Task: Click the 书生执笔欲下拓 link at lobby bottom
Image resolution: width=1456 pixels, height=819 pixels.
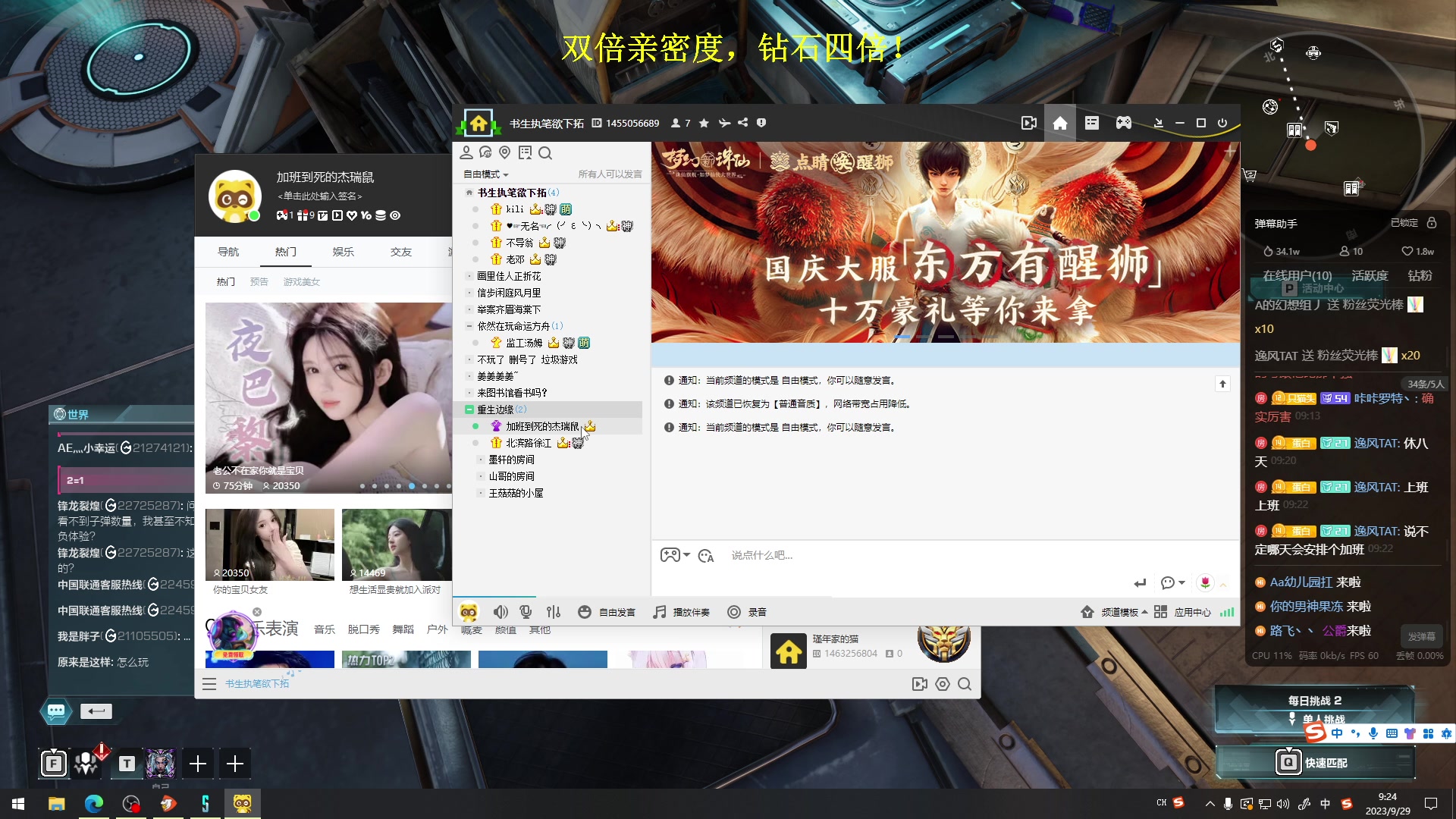Action: (257, 684)
